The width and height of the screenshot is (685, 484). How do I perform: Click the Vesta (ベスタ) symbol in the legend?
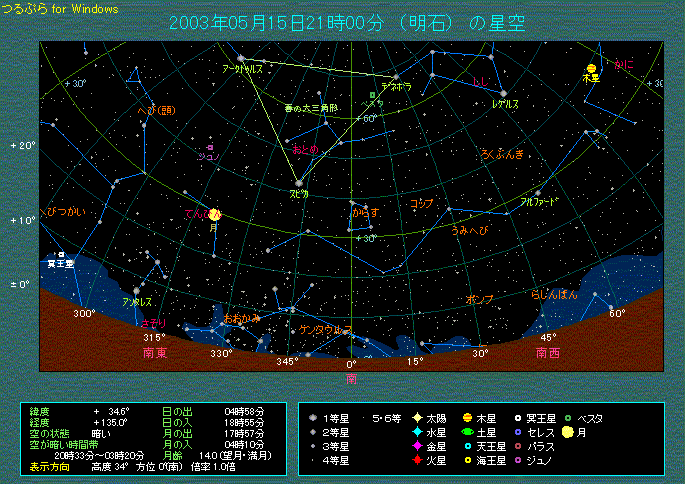coord(568,418)
